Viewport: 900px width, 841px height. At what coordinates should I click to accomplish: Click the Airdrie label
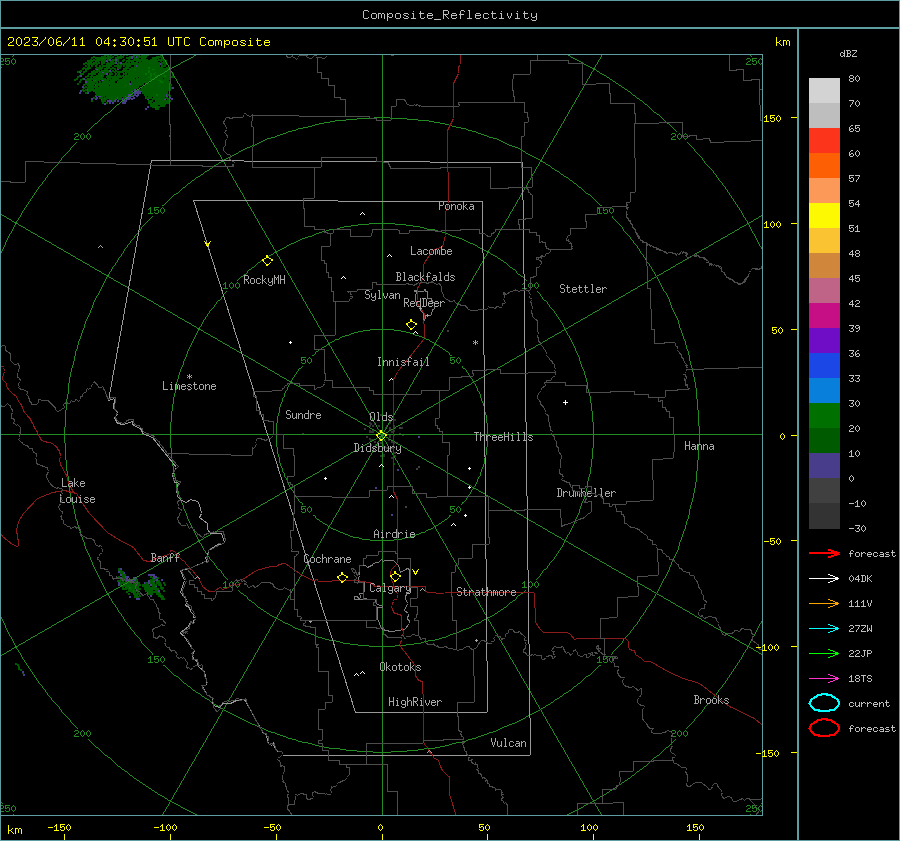point(394,534)
